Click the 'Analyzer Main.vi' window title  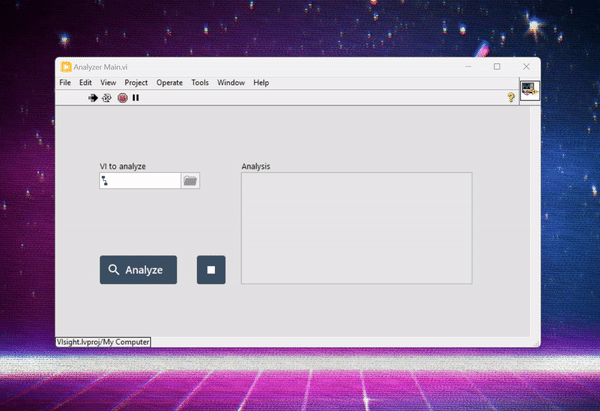point(100,67)
